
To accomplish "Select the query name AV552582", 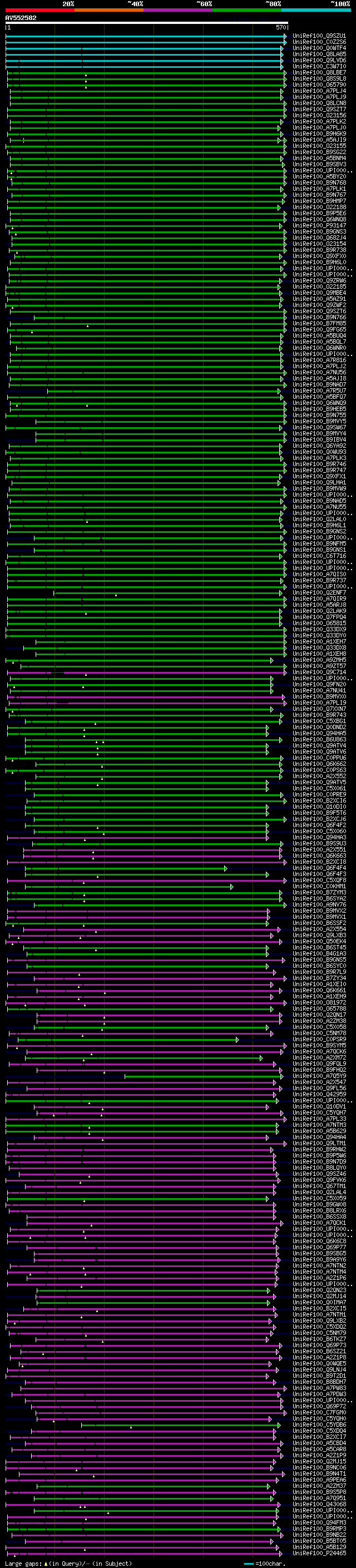I will [21, 18].
